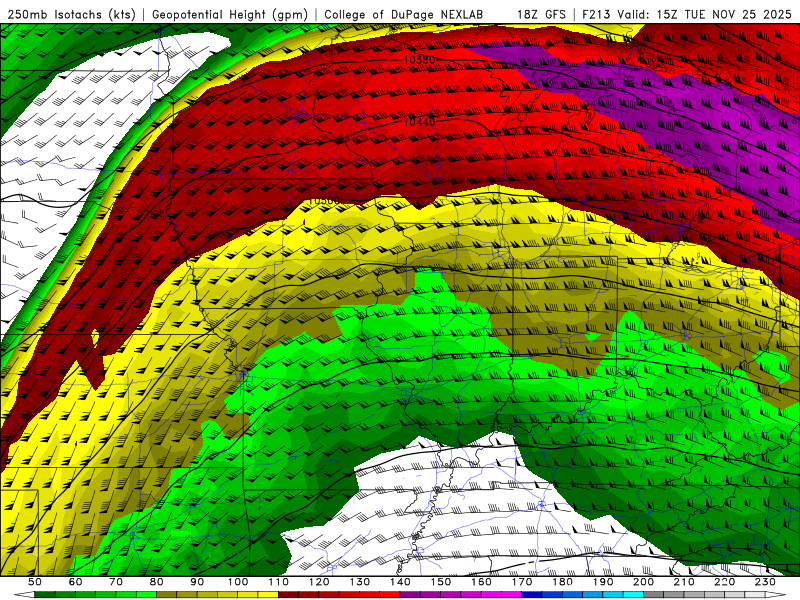The height and width of the screenshot is (600, 800).
Task: Click the 120 value on the color scale
Action: click(319, 582)
